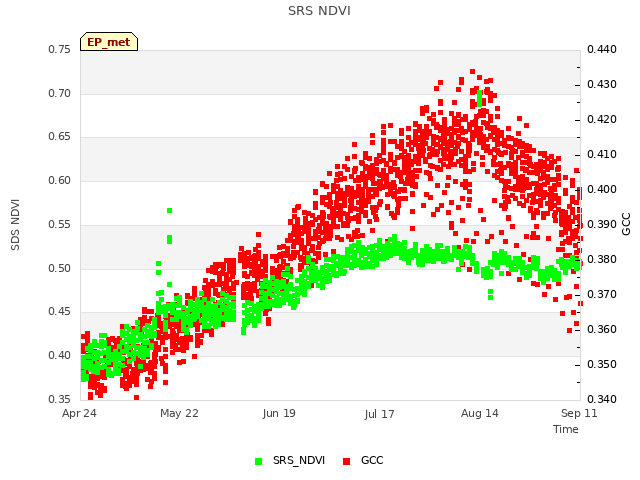Image resolution: width=640 pixels, height=480 pixels.
Task: Click the 0.440 right axis value
Action: [602, 49]
